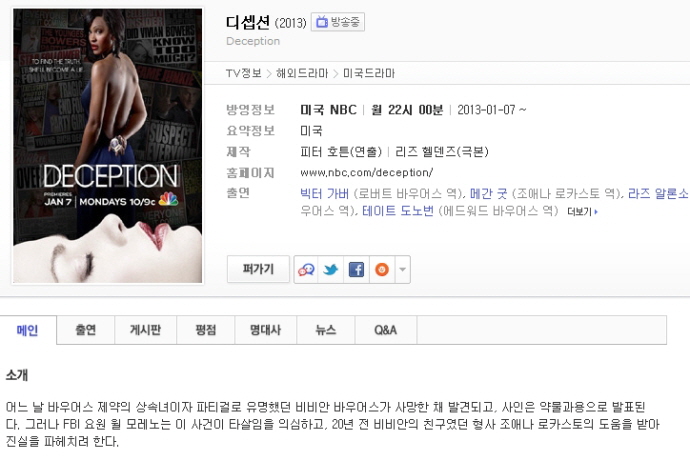Image resolution: width=690 pixels, height=461 pixels.
Task: Click the chat bubble share icon
Action: click(x=306, y=269)
